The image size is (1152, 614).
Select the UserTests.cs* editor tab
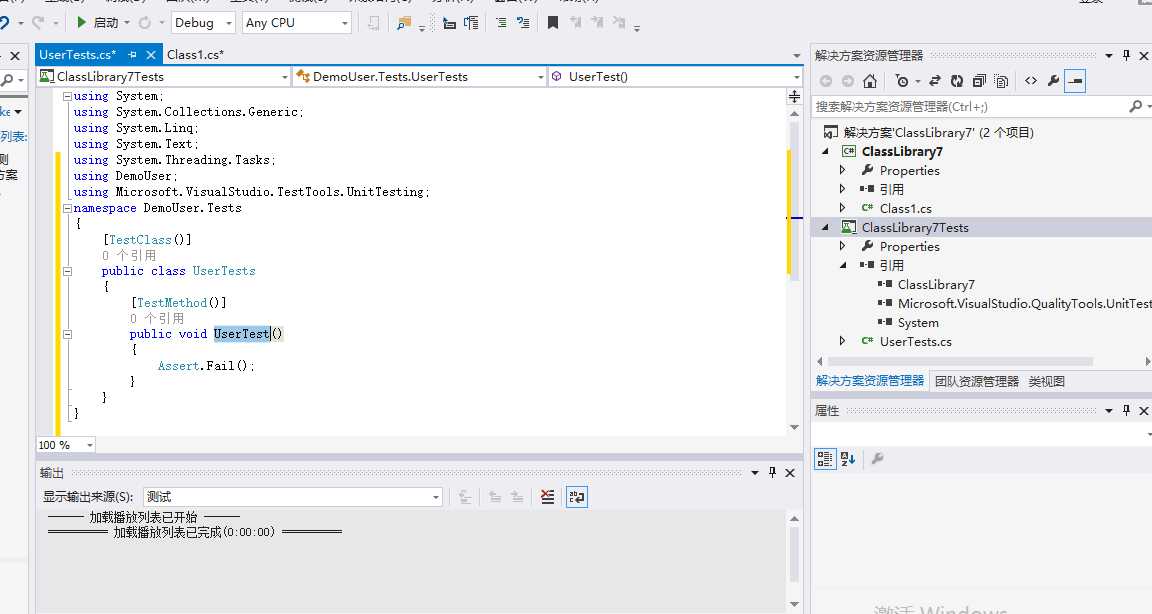click(x=78, y=55)
